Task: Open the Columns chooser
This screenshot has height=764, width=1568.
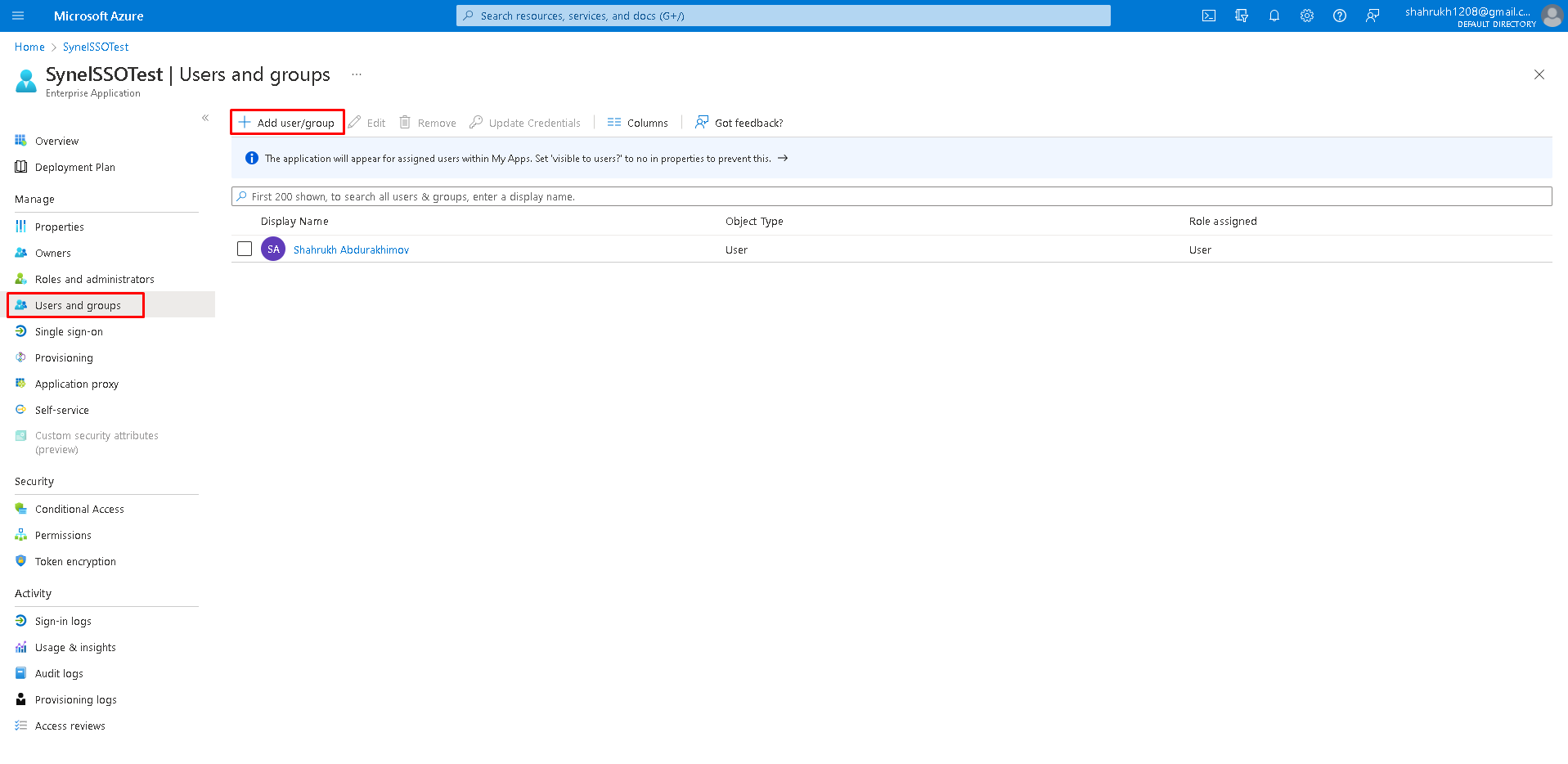Action: click(638, 123)
